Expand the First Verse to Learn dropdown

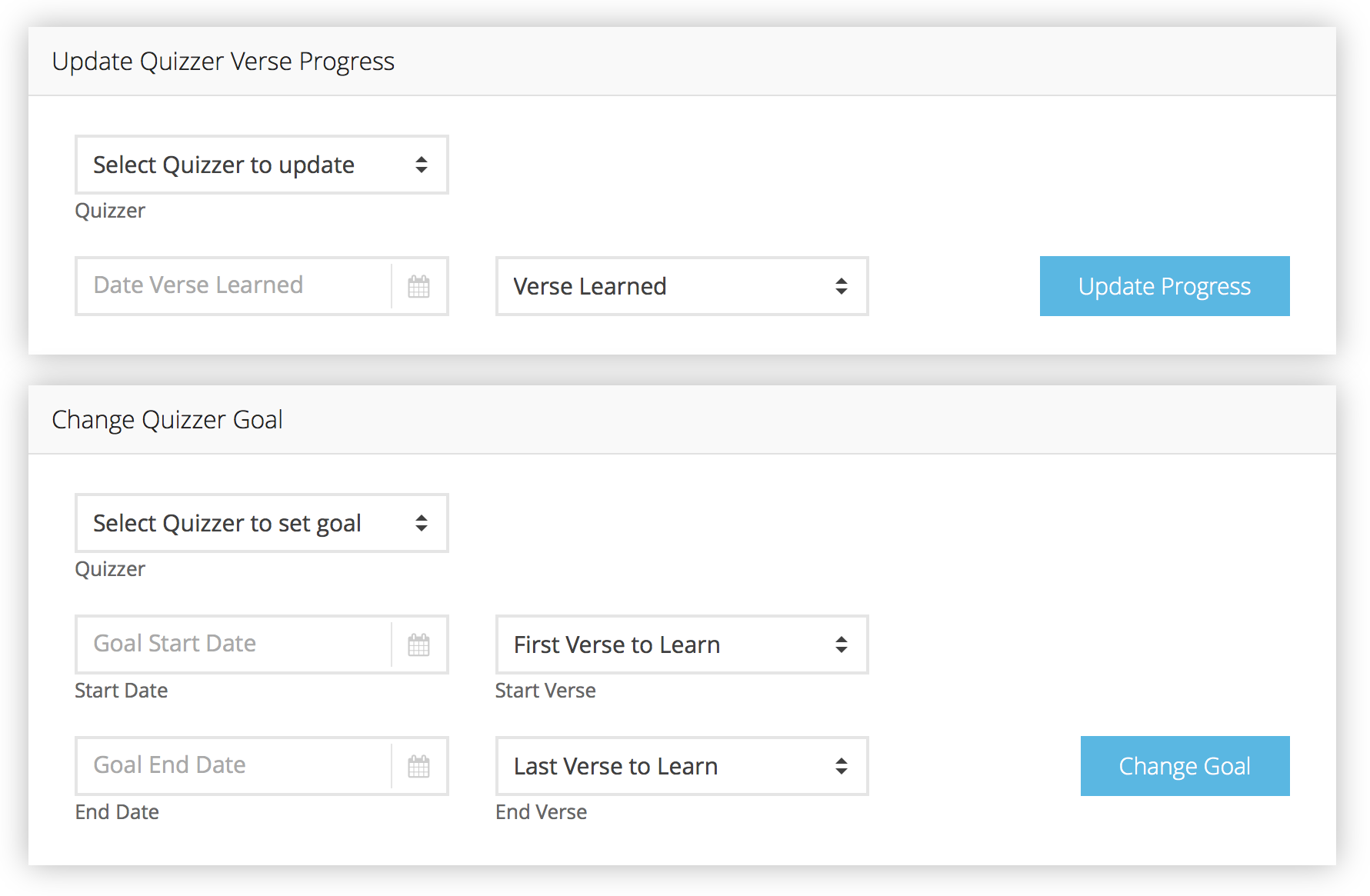coord(682,645)
